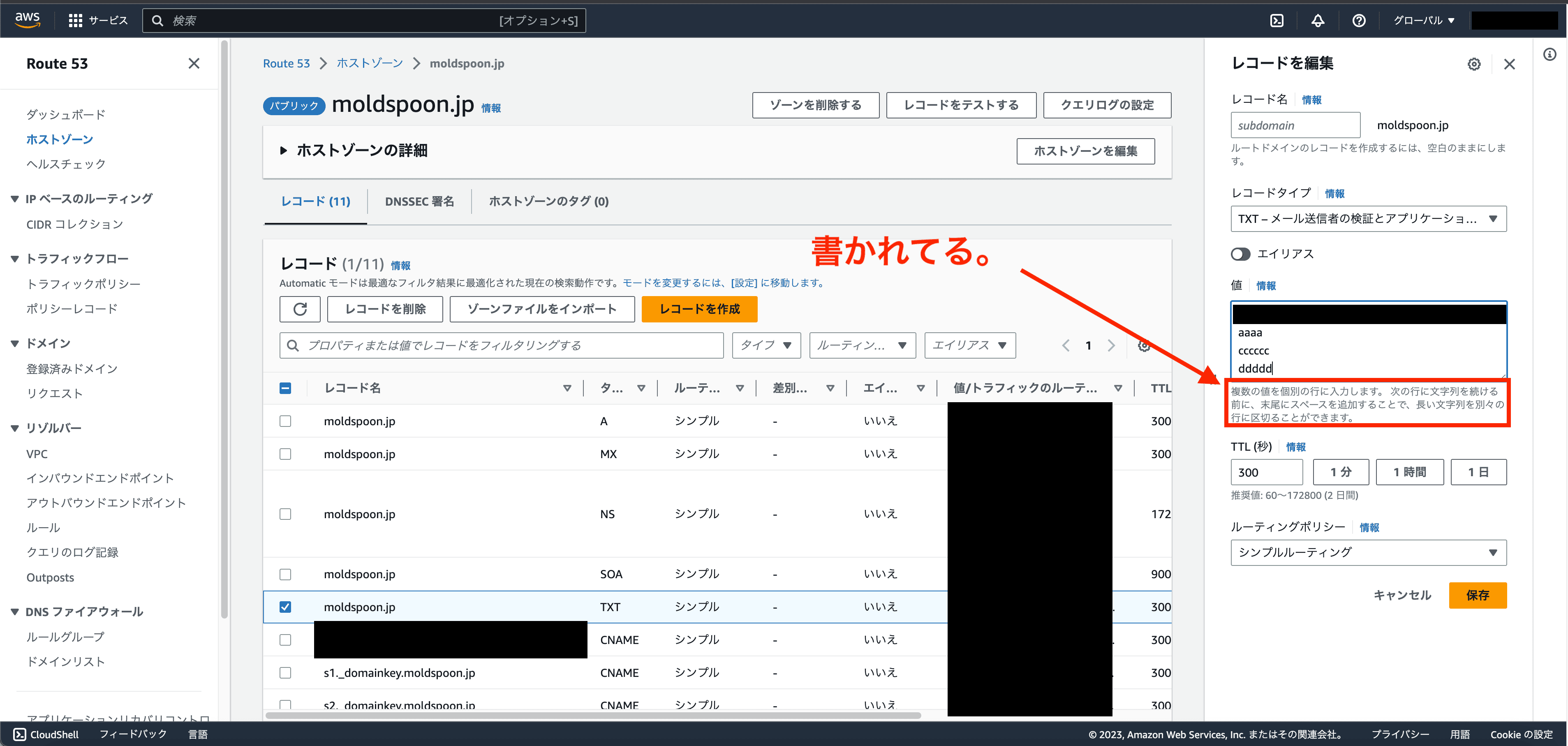Open the services grid menu icon
The height and width of the screenshot is (746, 1568).
(76, 21)
